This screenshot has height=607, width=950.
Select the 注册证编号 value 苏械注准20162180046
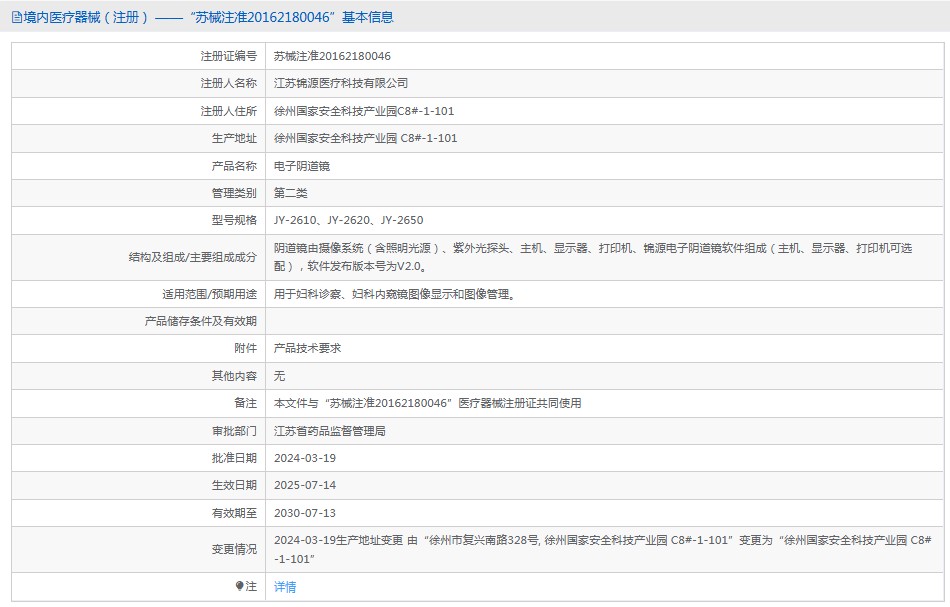point(332,57)
